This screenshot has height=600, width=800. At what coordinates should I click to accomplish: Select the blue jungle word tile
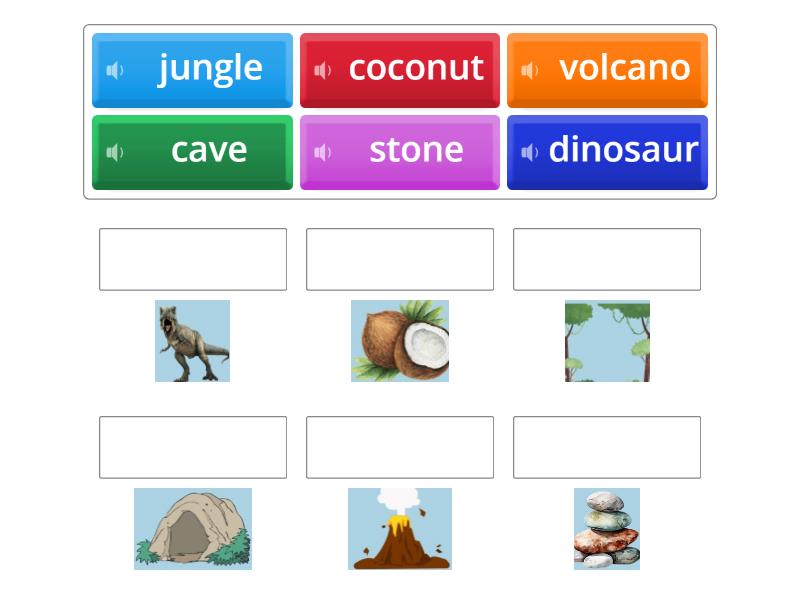(x=192, y=68)
